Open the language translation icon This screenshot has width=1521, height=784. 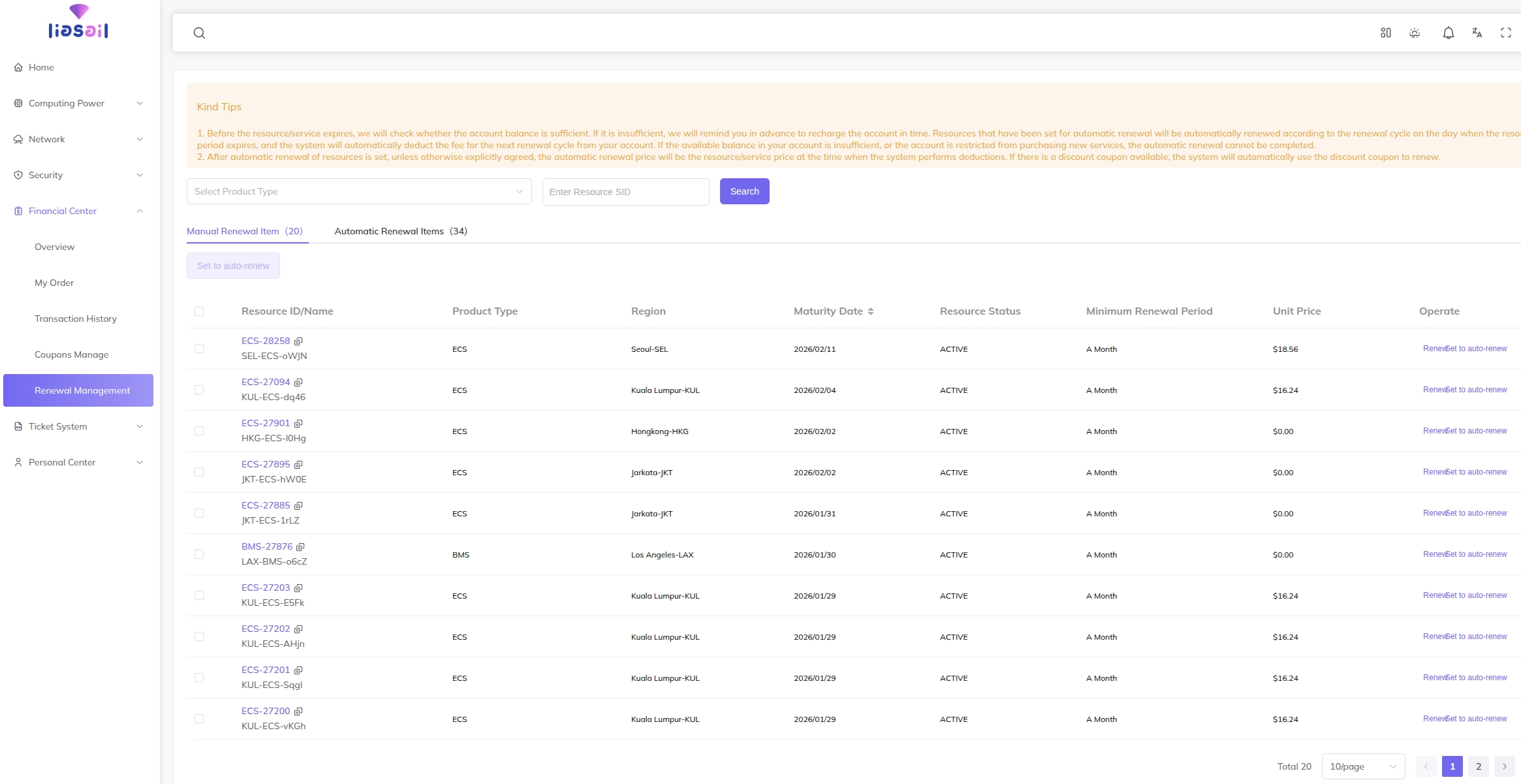(1477, 33)
